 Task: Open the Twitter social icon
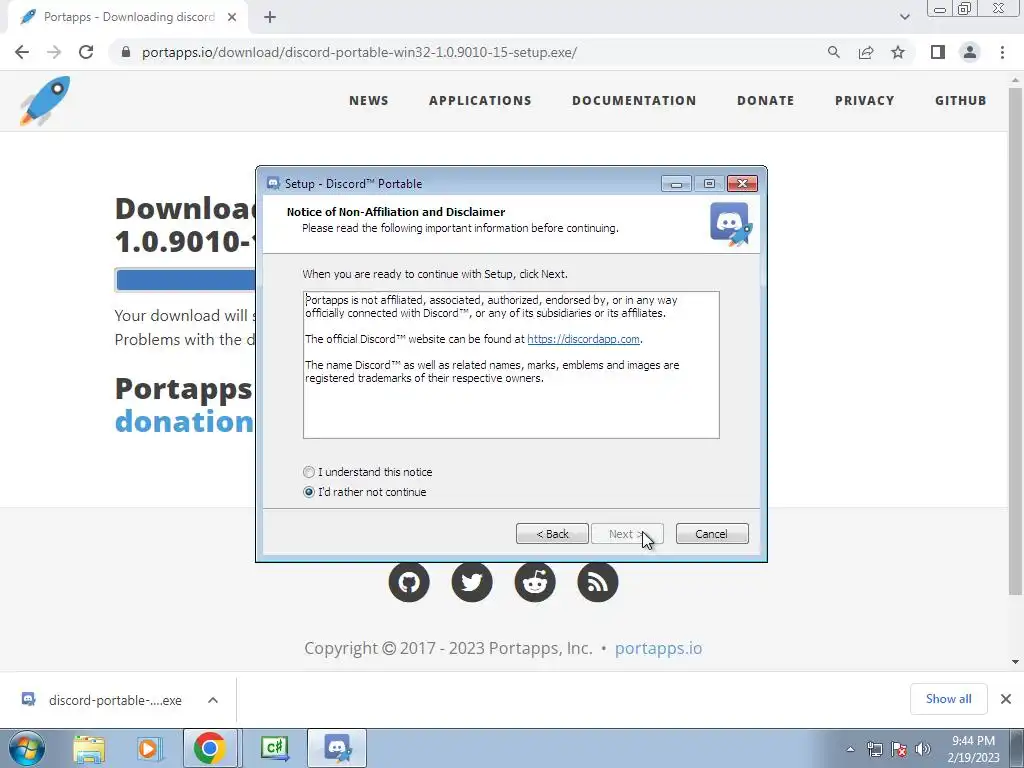pyautogui.click(x=472, y=582)
